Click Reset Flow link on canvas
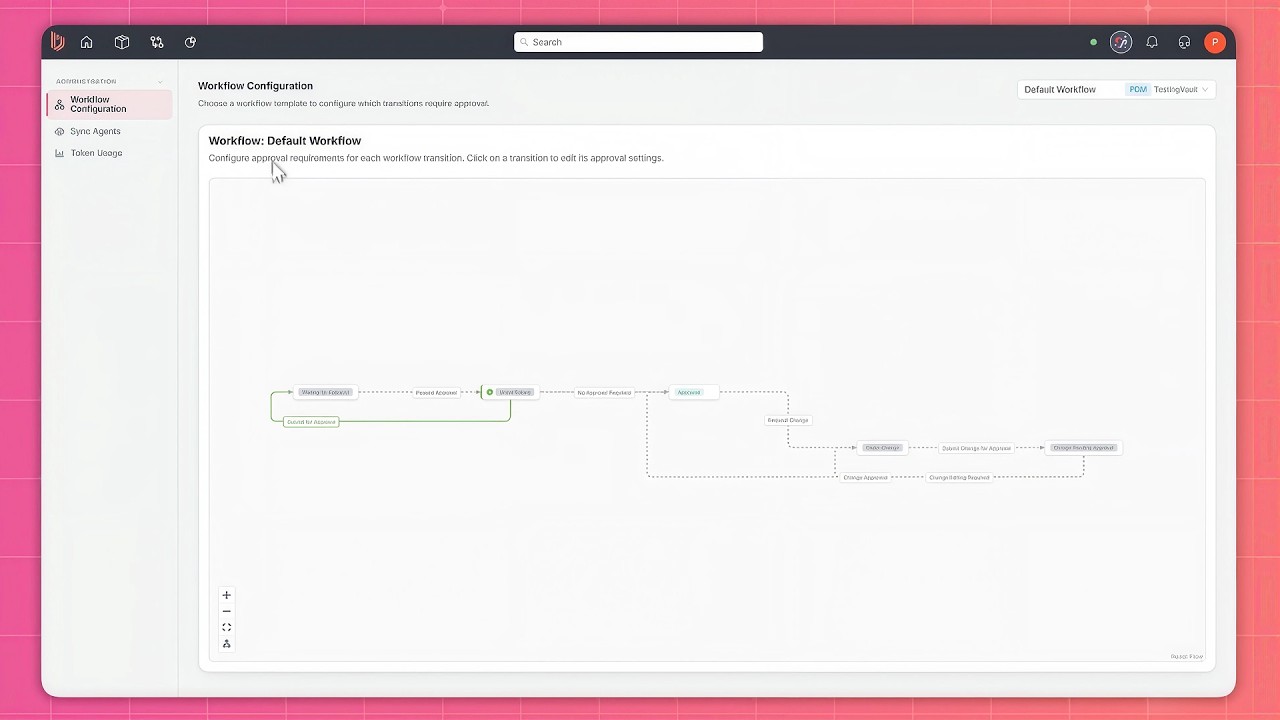The width and height of the screenshot is (1280, 720). point(1187,657)
